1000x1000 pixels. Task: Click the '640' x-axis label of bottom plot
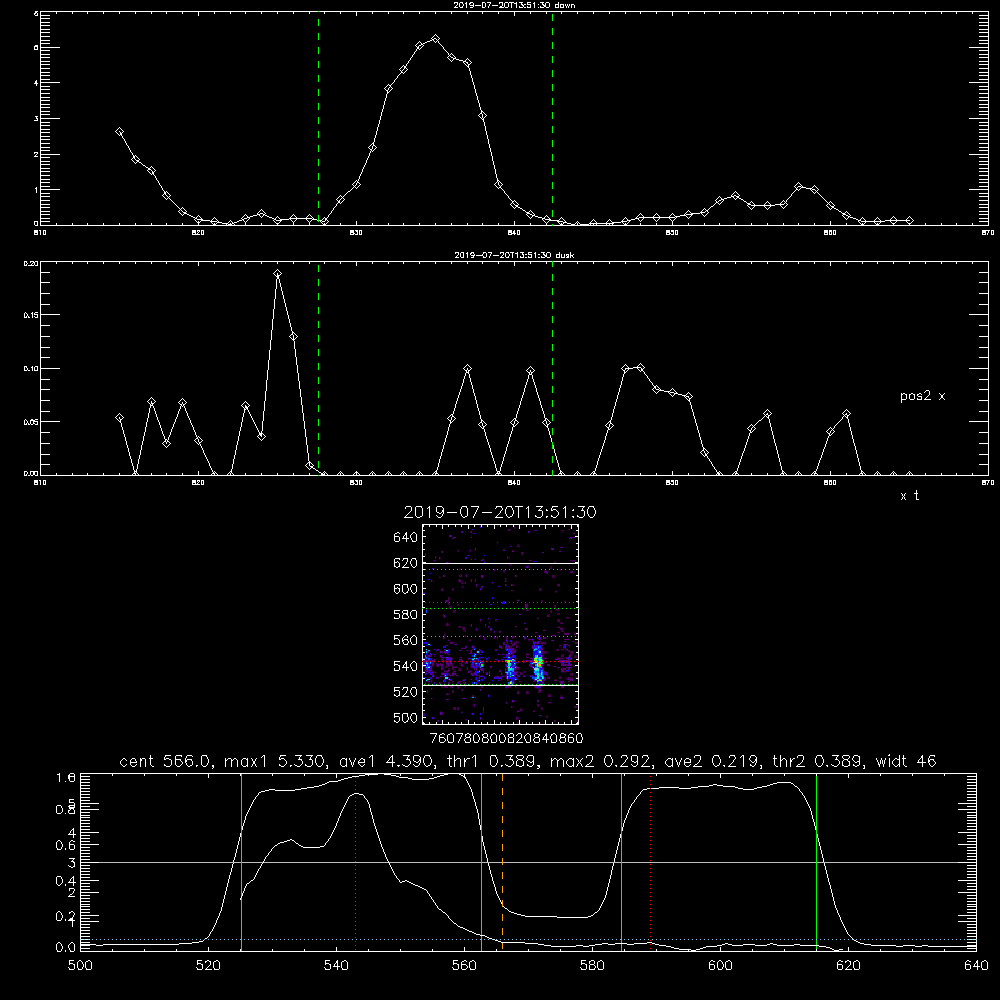(976, 966)
